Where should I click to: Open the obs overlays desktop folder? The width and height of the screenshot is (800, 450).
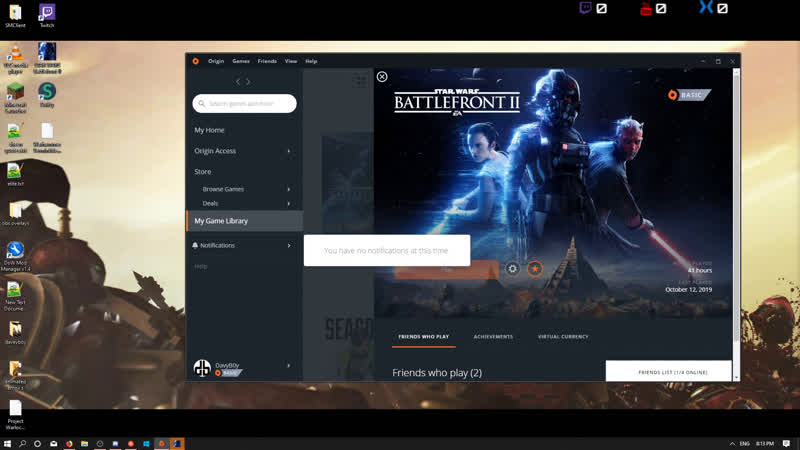click(x=15, y=214)
